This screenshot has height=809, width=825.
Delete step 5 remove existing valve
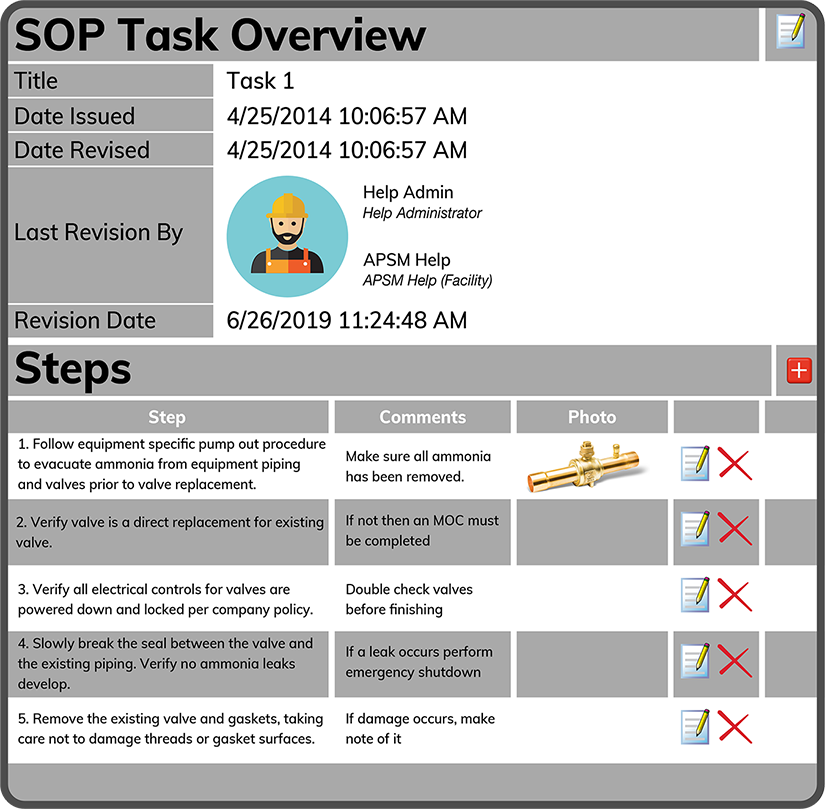tap(735, 727)
